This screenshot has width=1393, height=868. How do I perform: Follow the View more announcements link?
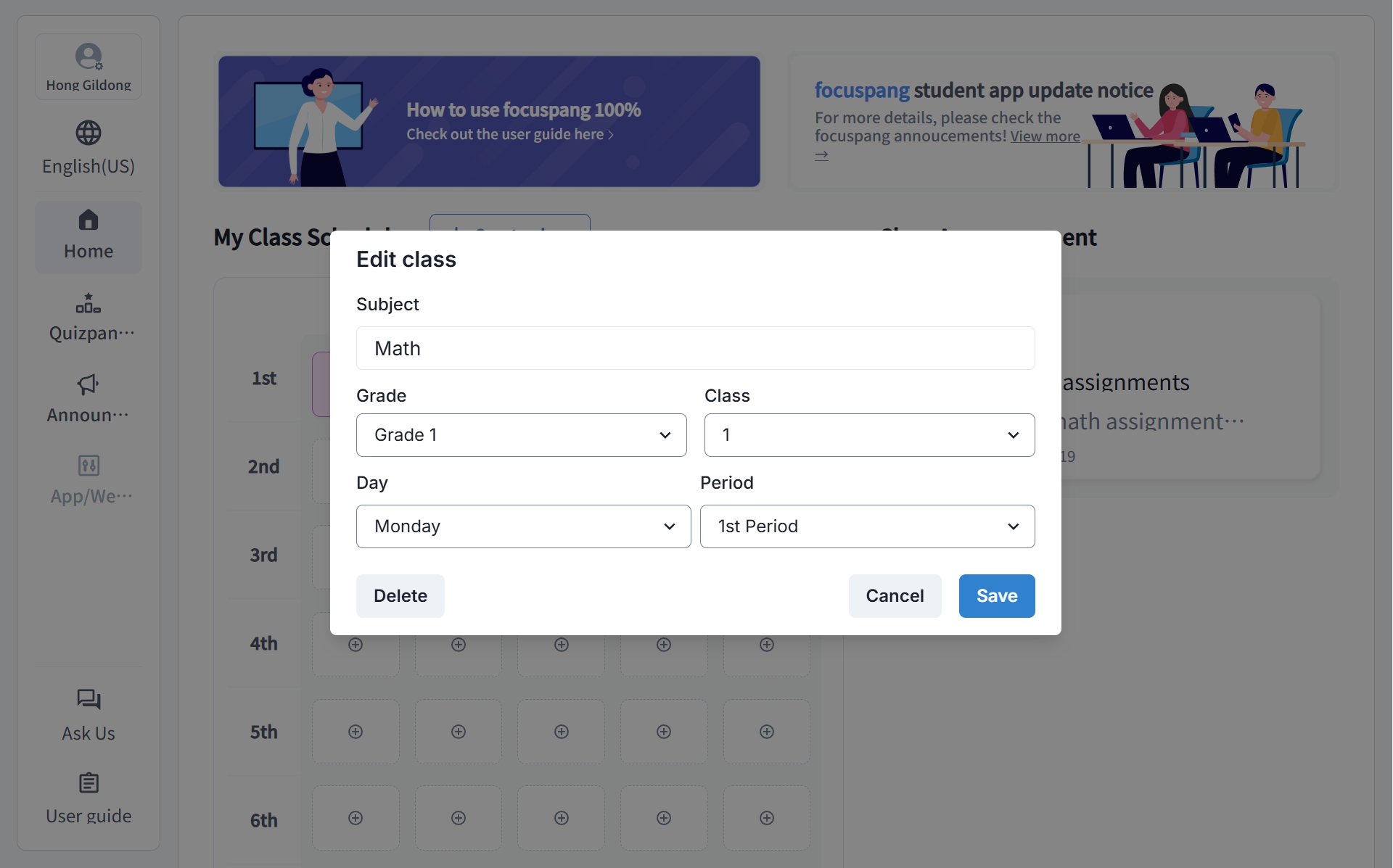pyautogui.click(x=1045, y=136)
